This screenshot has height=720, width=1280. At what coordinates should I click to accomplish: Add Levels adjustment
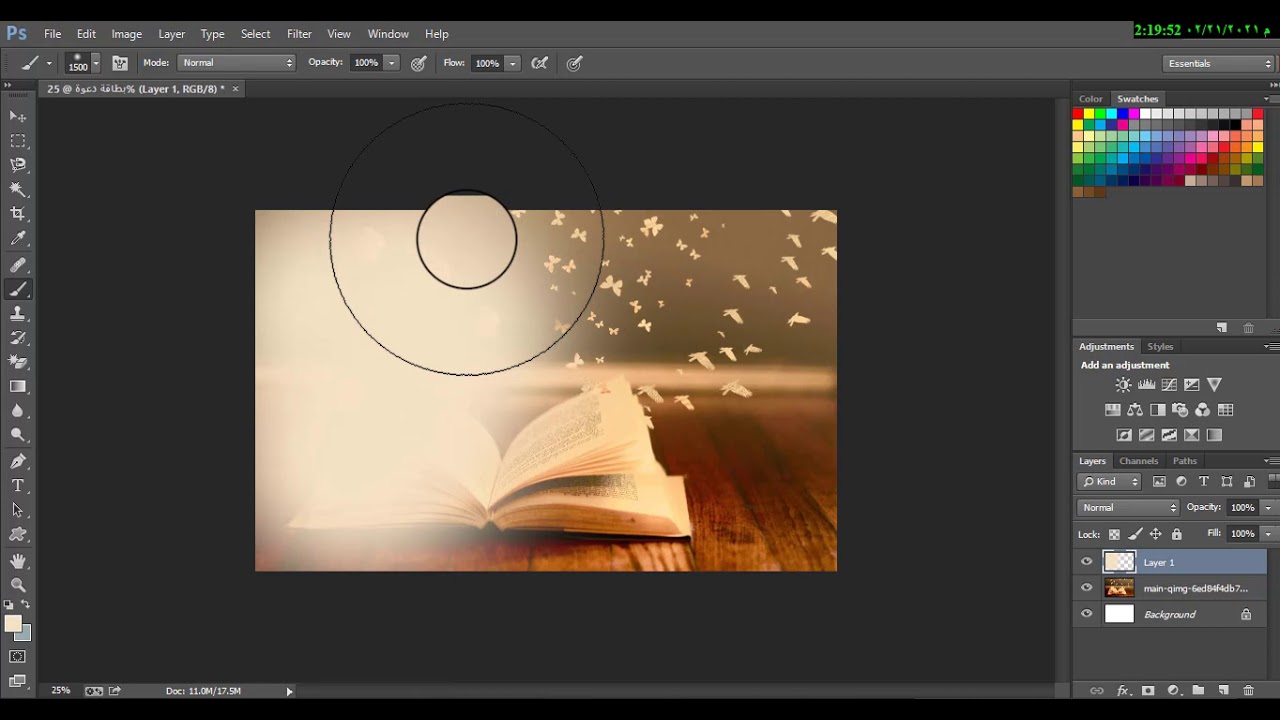[x=1147, y=384]
